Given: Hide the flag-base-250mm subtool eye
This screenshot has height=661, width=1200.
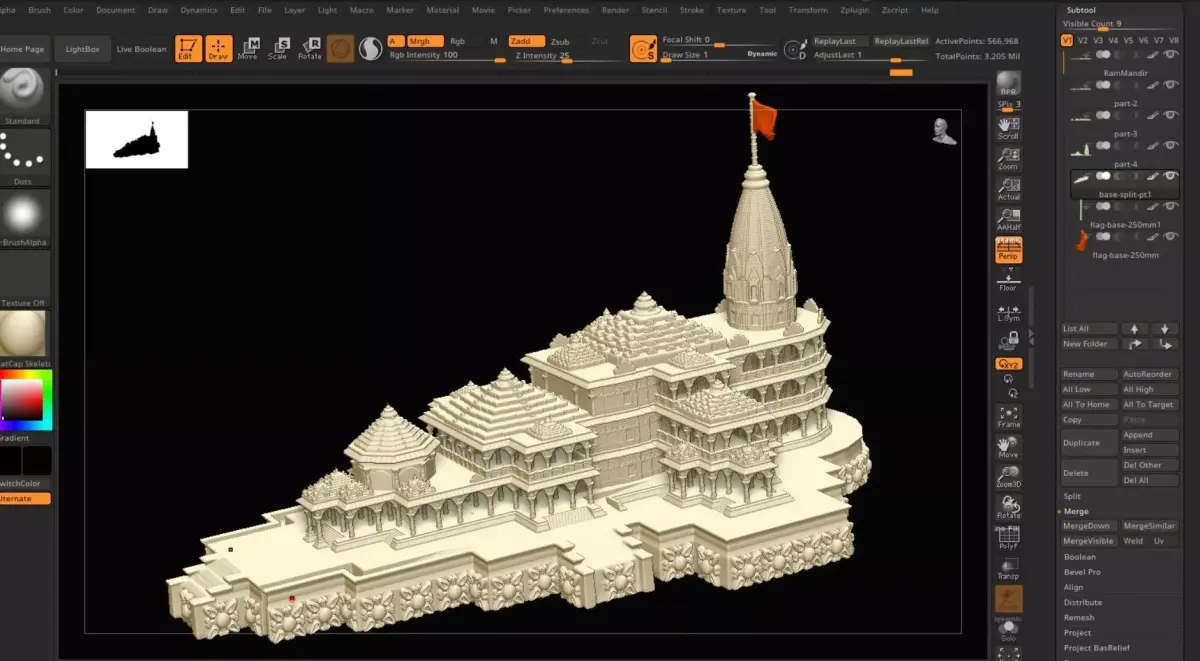Looking at the screenshot, I should click(1170, 237).
